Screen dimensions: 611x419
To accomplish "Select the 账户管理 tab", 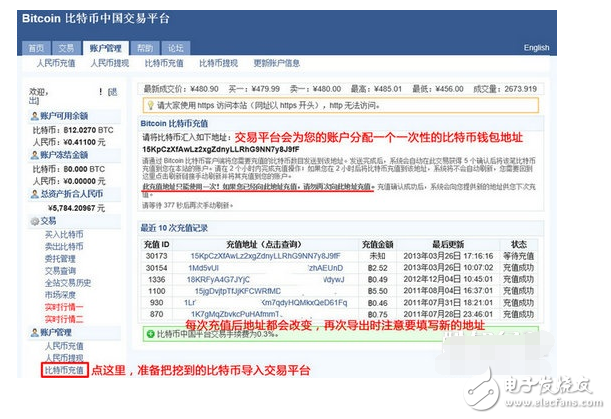I will [x=106, y=48].
